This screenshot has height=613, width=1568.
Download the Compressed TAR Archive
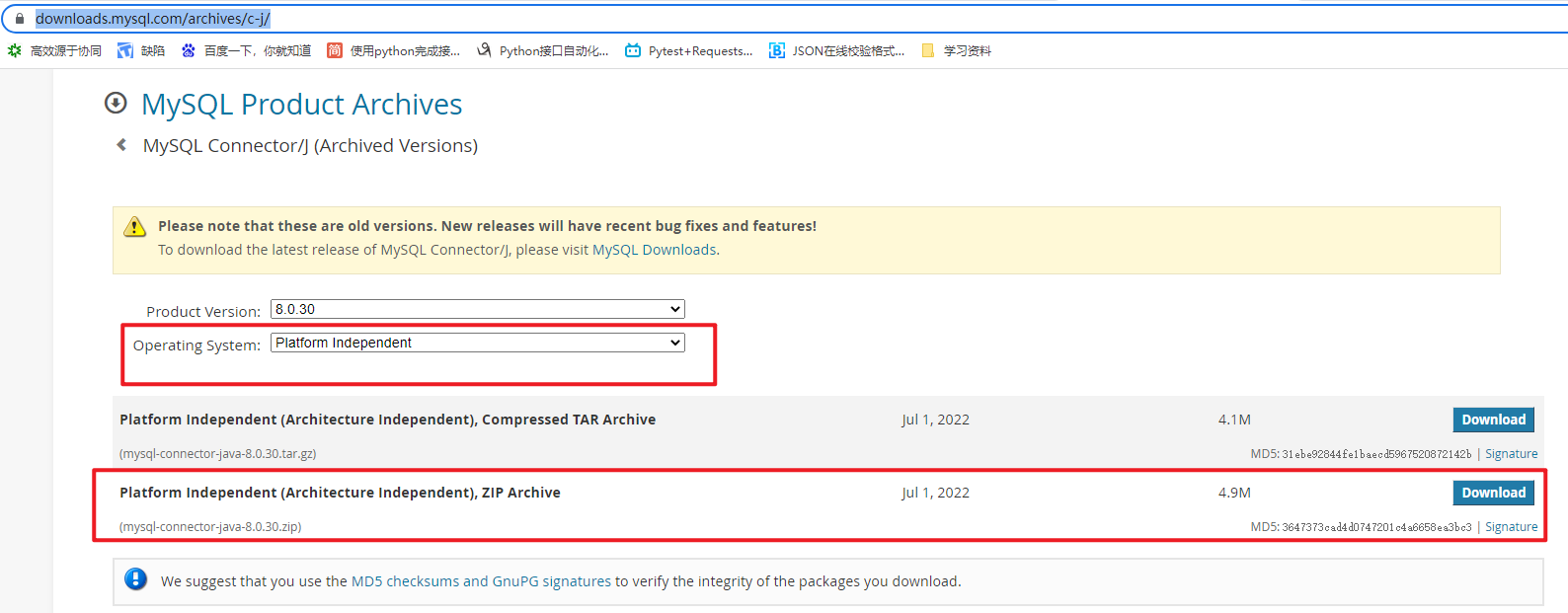(1493, 420)
